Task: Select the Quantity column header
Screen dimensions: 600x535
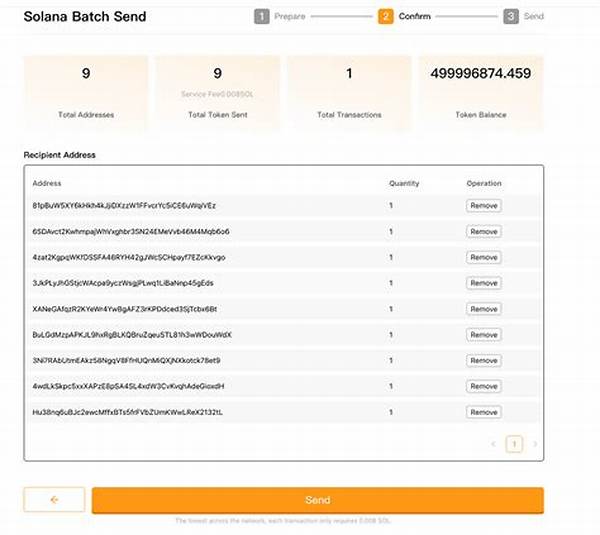Action: [404, 183]
